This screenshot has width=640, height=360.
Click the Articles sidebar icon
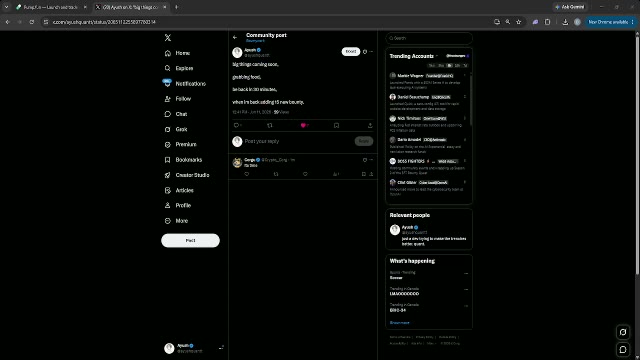(x=167, y=190)
